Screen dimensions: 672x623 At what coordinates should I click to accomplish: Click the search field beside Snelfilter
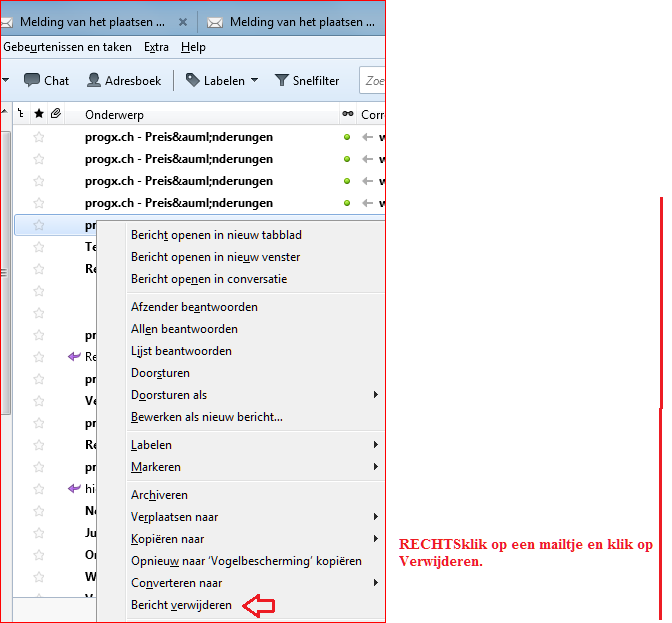374,80
